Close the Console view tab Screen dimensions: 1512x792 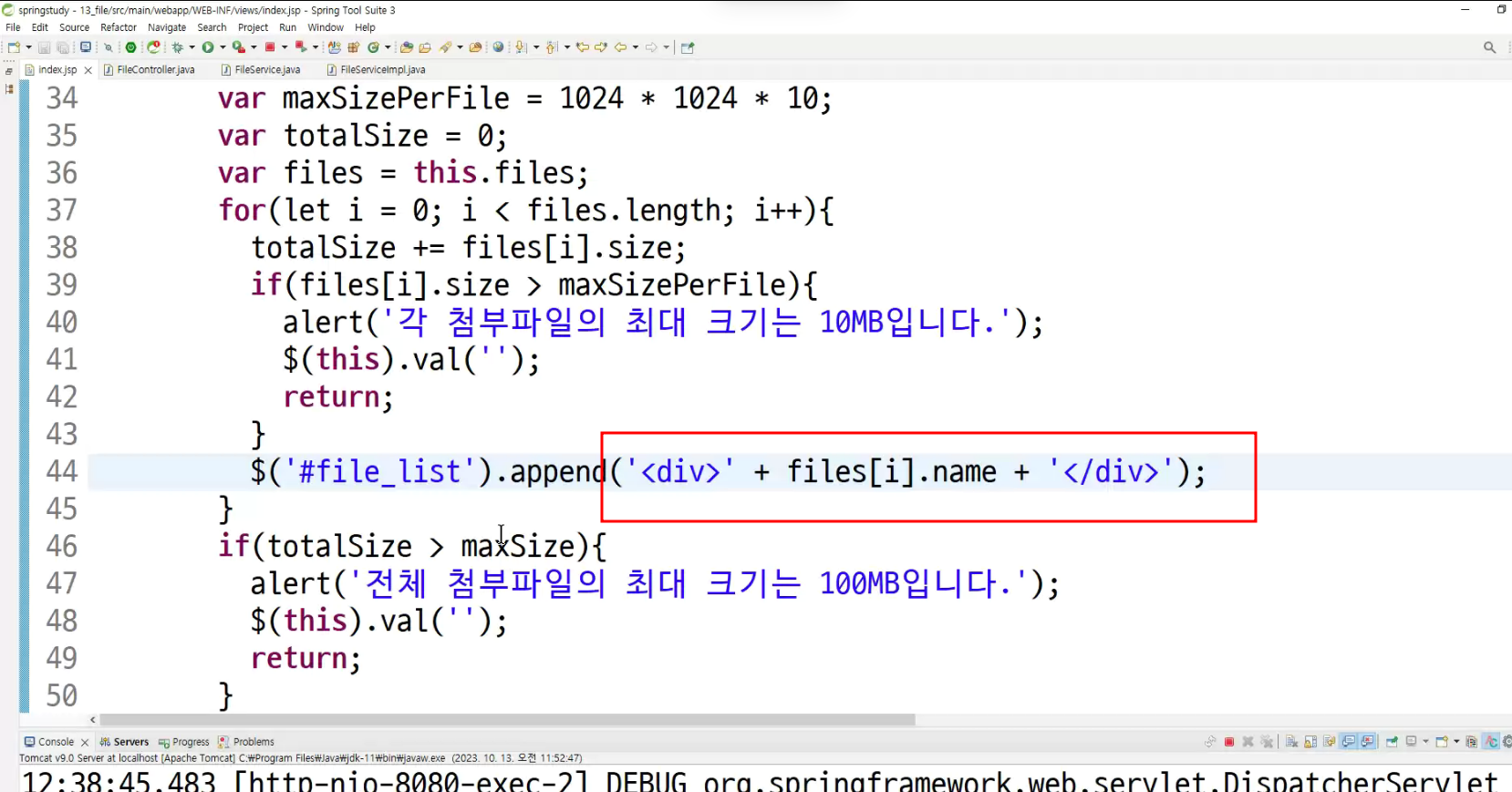(85, 743)
